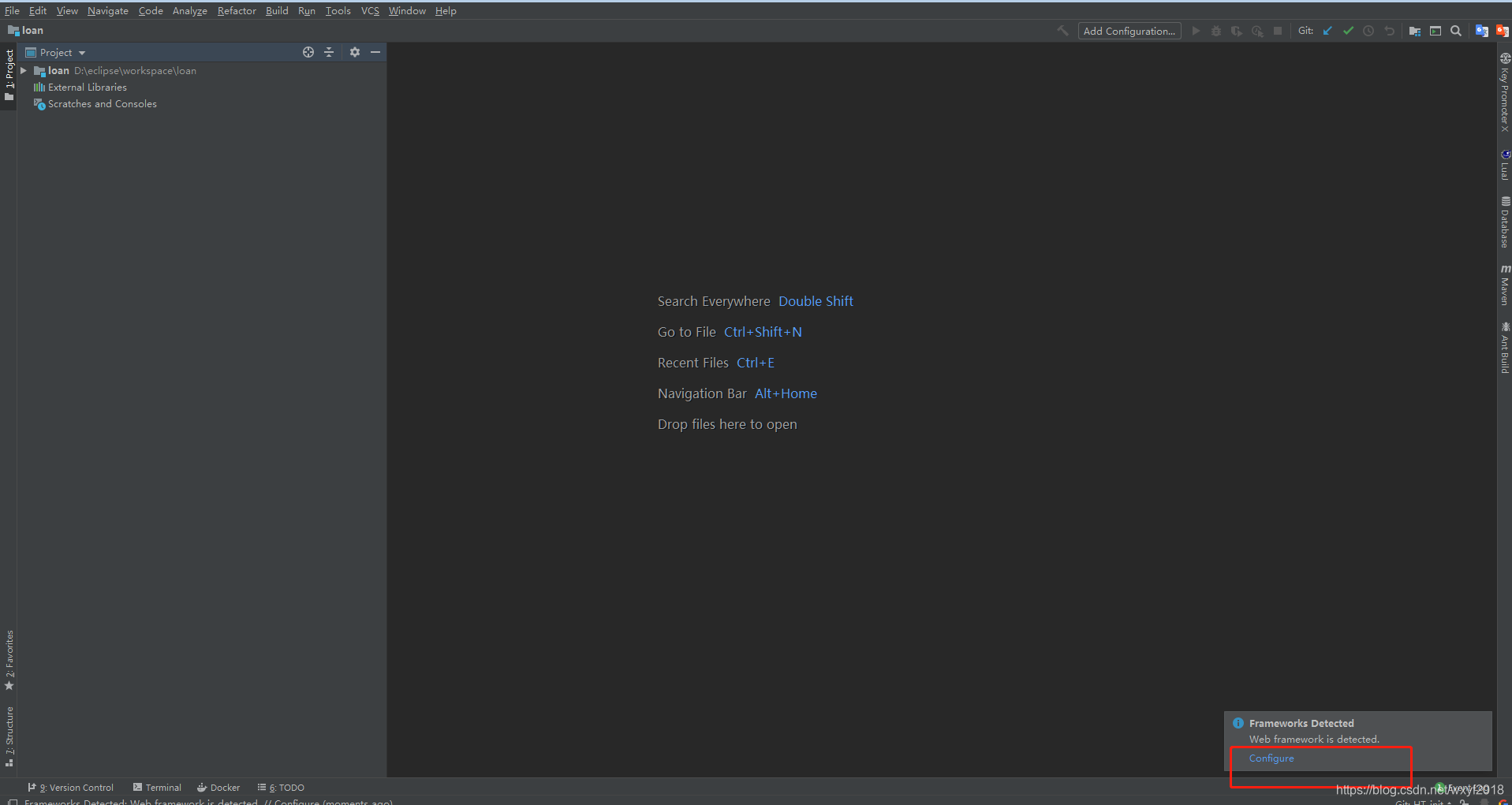
Task: Open the Build menu
Action: coord(277,10)
